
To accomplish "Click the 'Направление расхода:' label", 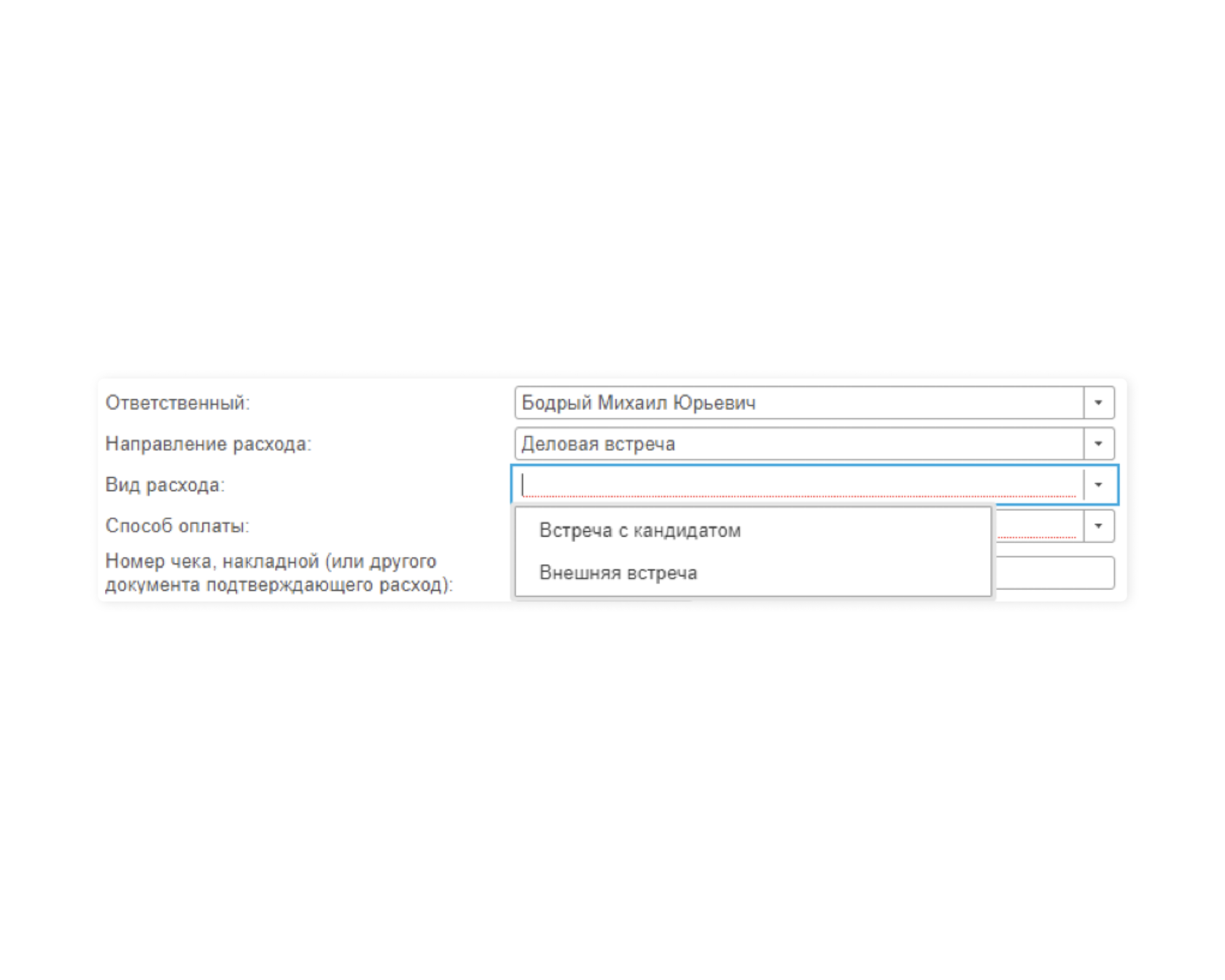I will click(x=208, y=443).
